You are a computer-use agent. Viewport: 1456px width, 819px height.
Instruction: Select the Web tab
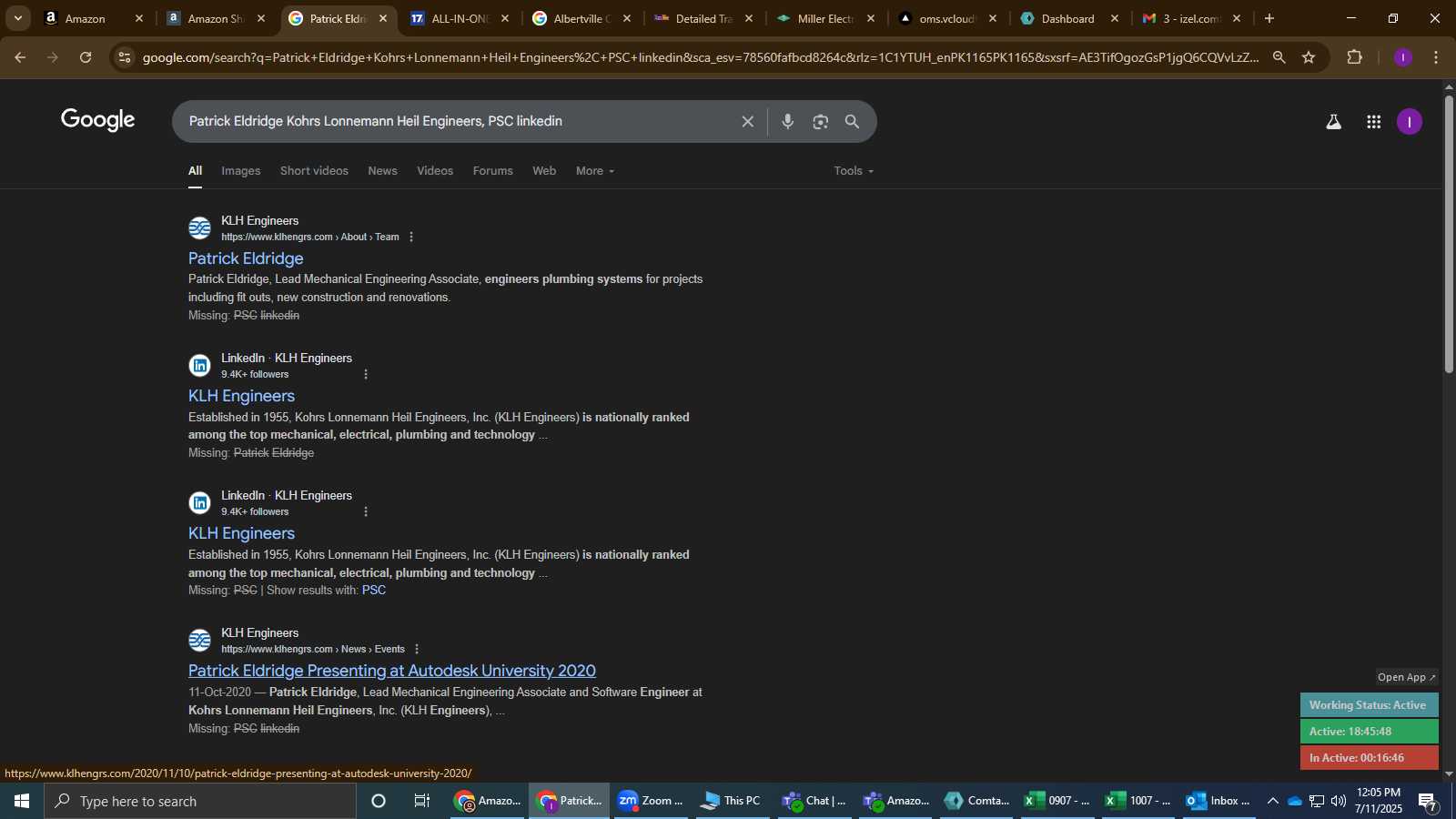[x=544, y=171]
